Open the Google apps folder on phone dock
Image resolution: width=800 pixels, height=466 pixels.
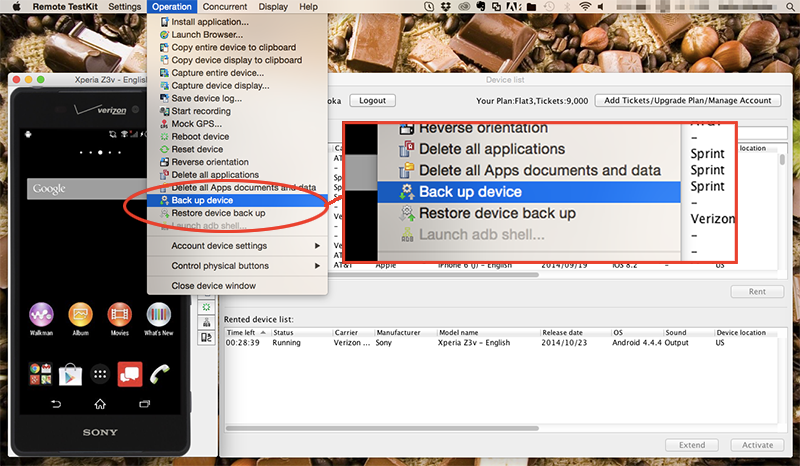[41, 374]
